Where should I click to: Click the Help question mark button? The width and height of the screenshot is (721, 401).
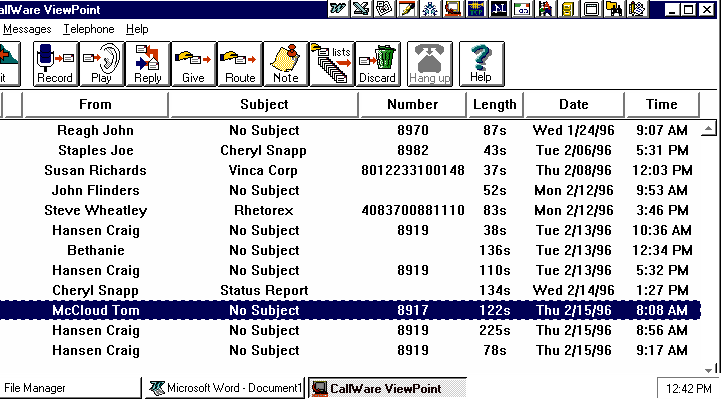481,64
